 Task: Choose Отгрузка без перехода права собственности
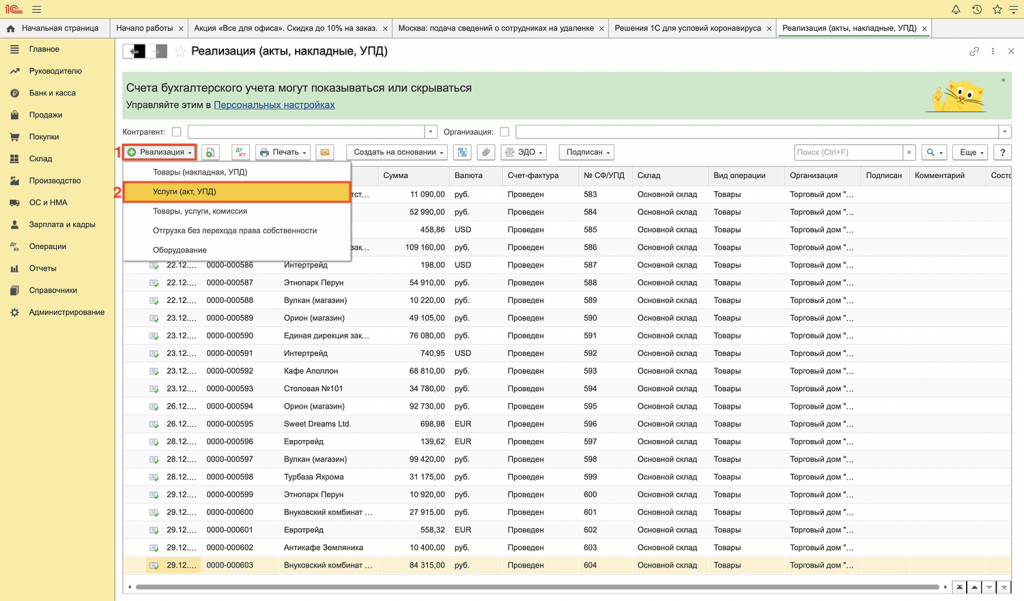(x=237, y=231)
